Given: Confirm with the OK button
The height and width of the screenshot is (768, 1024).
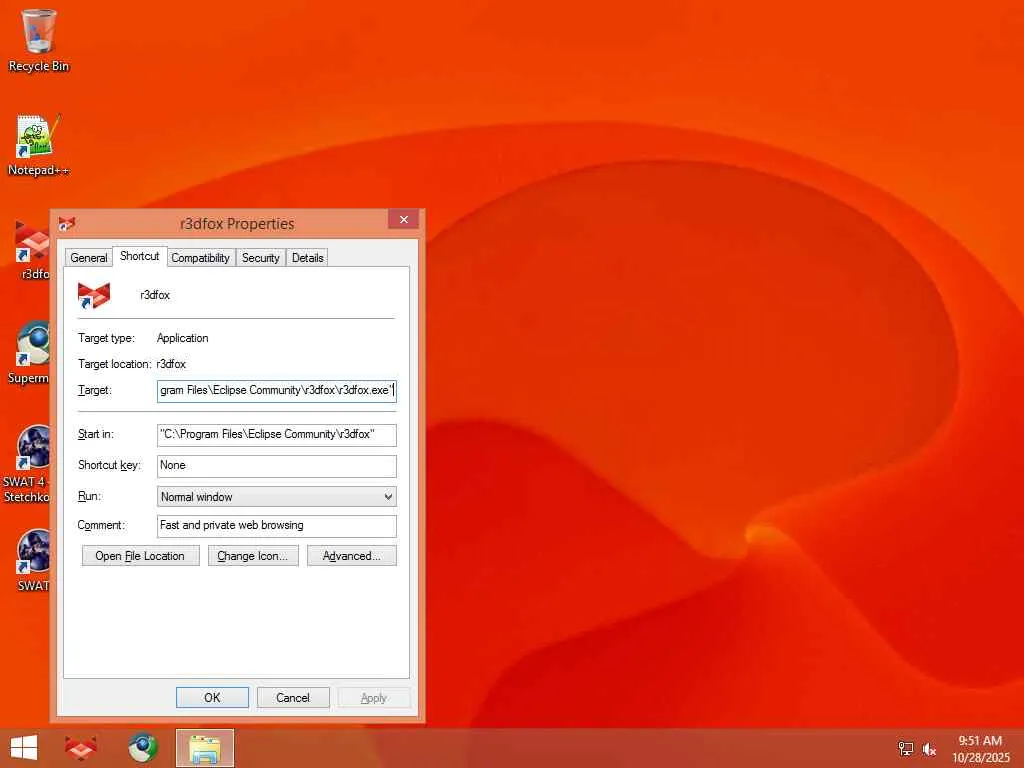Looking at the screenshot, I should point(212,697).
